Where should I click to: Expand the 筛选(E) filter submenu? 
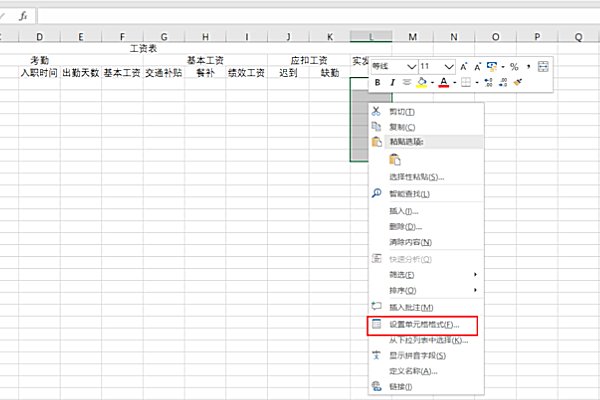pos(426,275)
